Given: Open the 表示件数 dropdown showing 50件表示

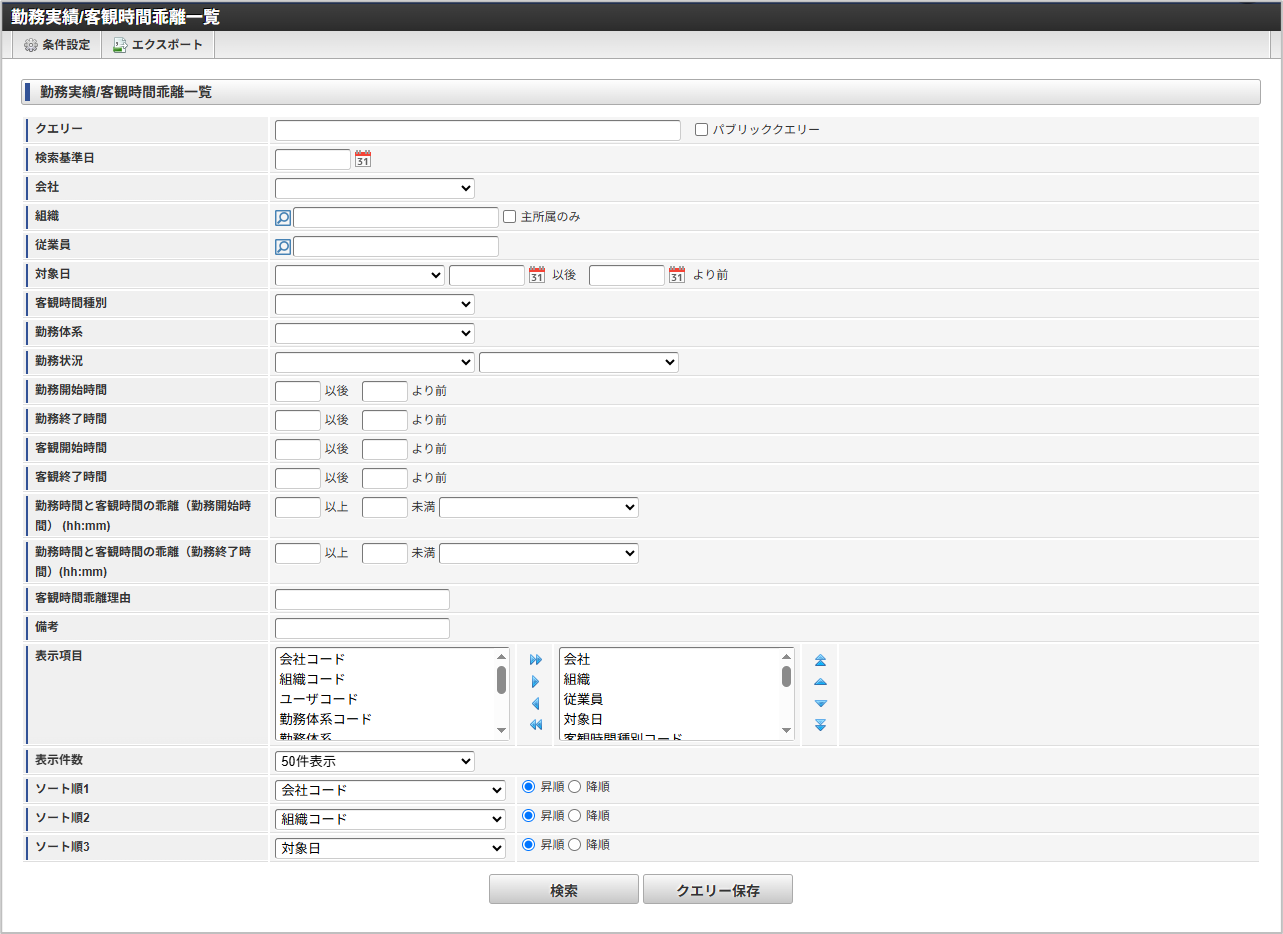Looking at the screenshot, I should [x=374, y=761].
